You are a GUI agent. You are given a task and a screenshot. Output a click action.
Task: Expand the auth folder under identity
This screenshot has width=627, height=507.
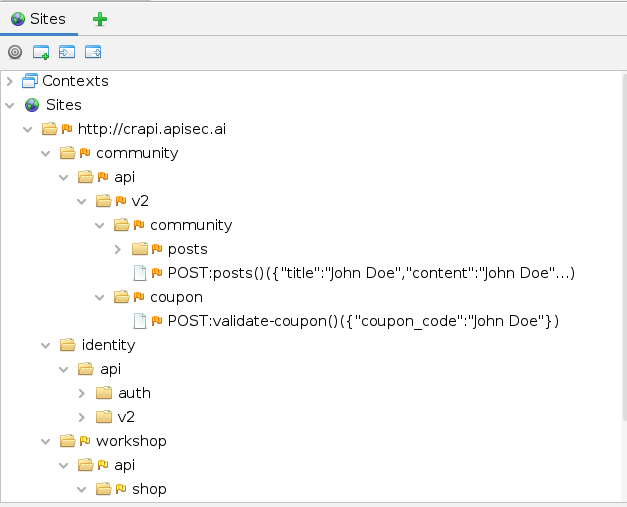tap(82, 393)
